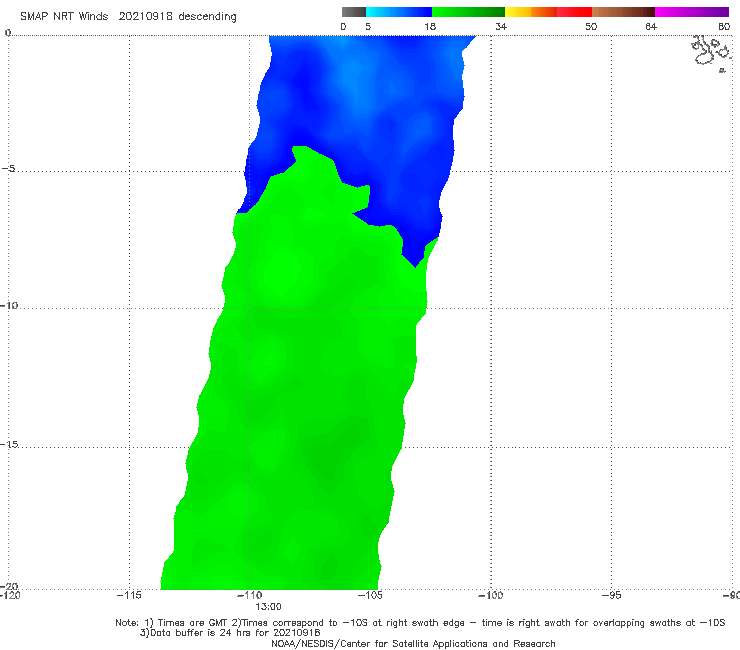Click the note line starting "Note: 1) Times are GMT"
Screen dimensions: 740x650
[420, 623]
